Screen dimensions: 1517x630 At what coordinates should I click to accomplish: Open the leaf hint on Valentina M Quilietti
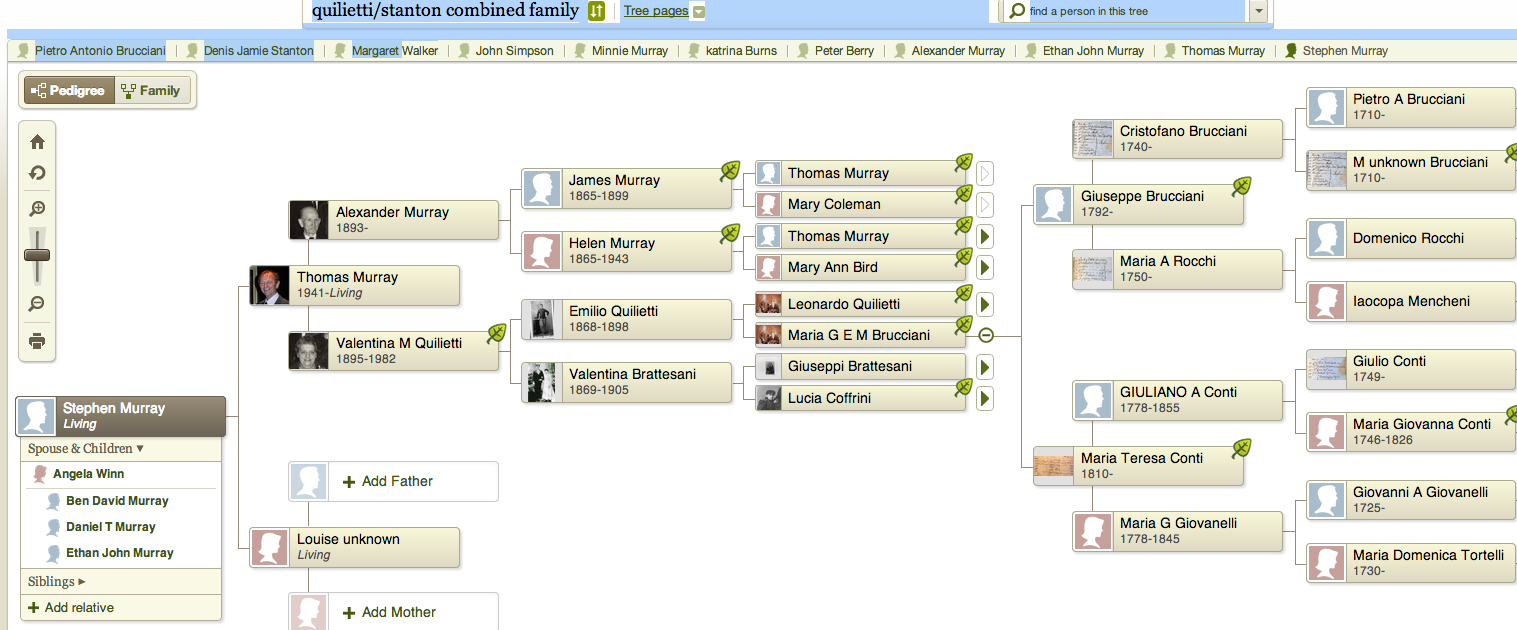coord(496,334)
